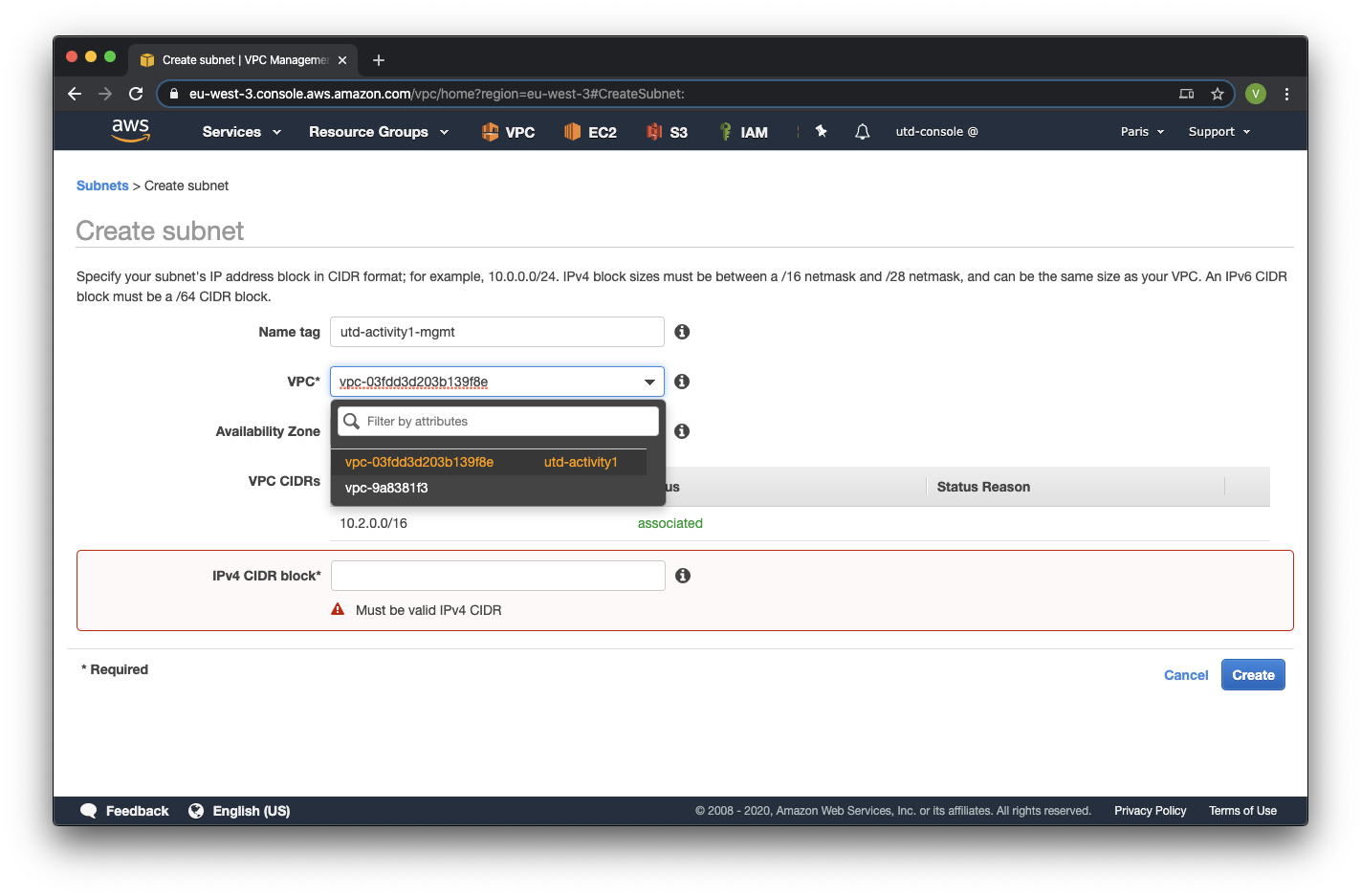Open the IAM service shortcut
The image size is (1361, 896).
click(x=743, y=132)
